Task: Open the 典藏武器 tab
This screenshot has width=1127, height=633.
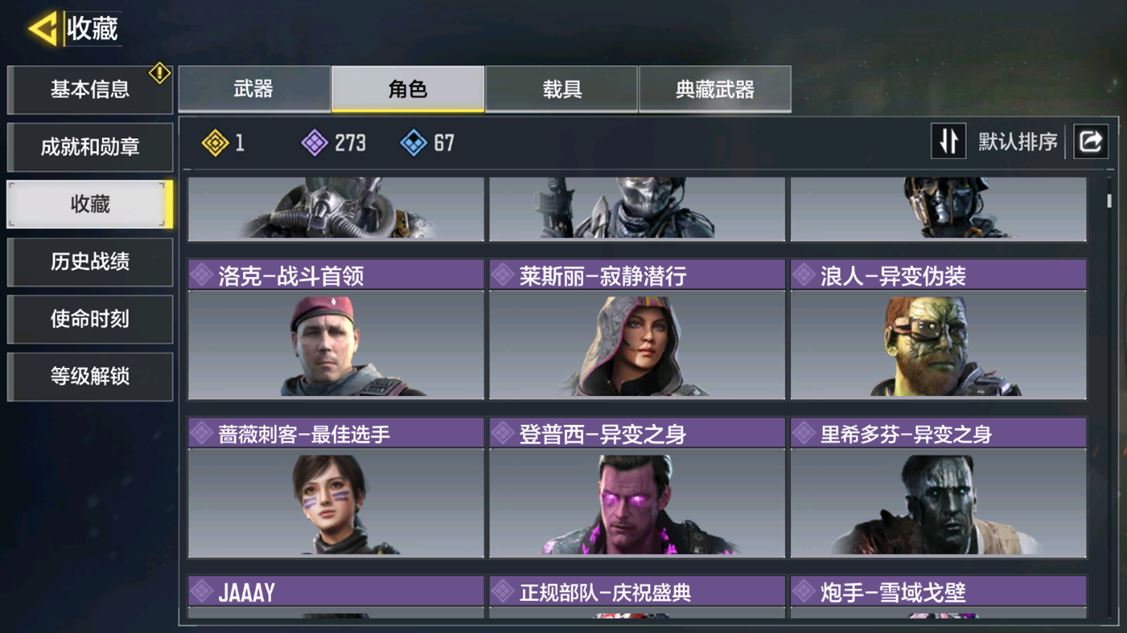Action: click(x=715, y=89)
